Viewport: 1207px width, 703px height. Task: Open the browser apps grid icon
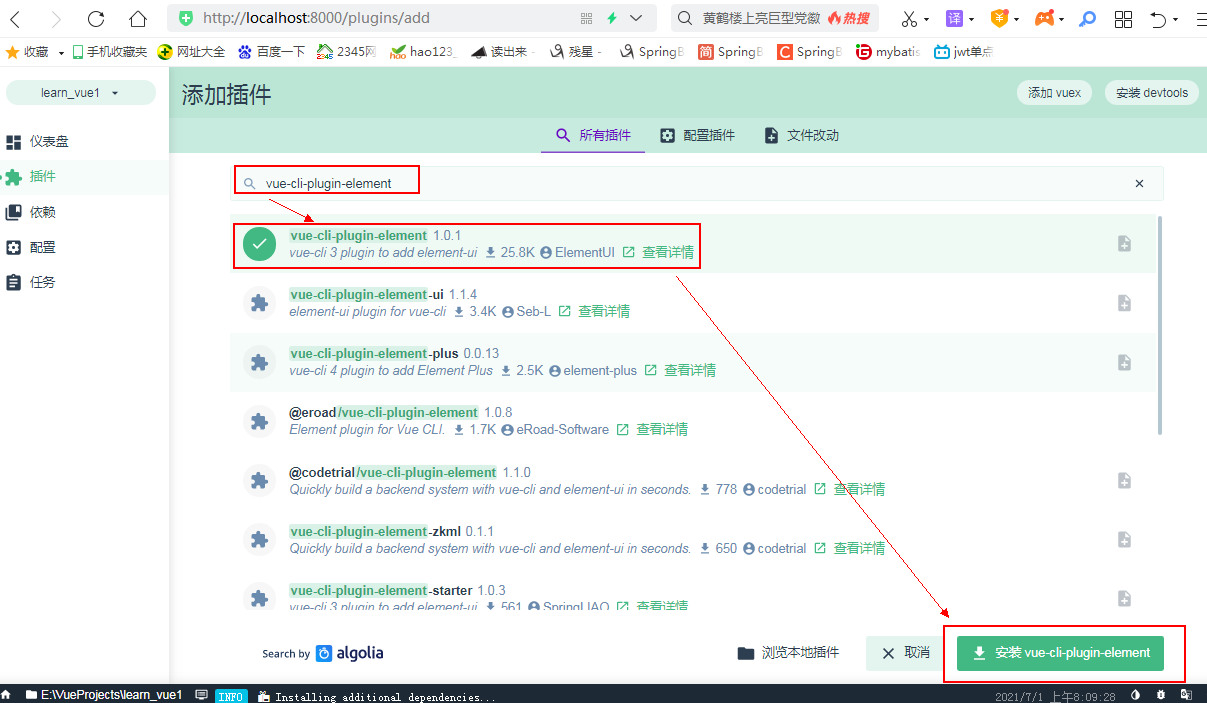pos(1123,19)
